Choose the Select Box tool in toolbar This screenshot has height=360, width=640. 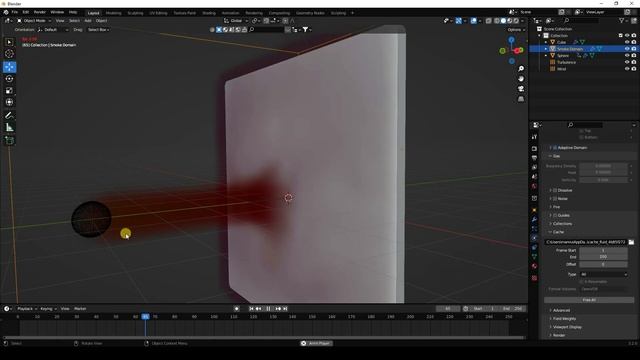9,42
